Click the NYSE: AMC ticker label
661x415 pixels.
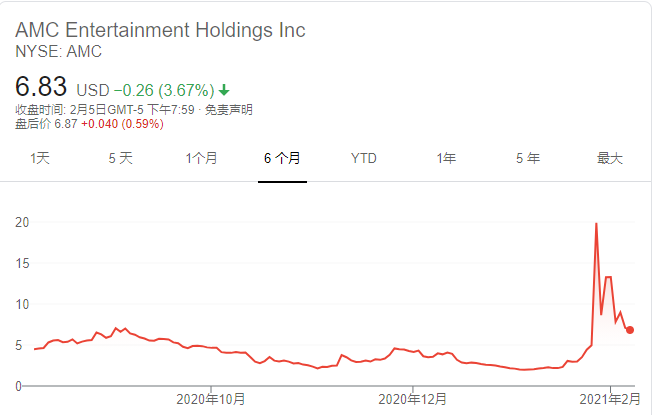pos(58,51)
